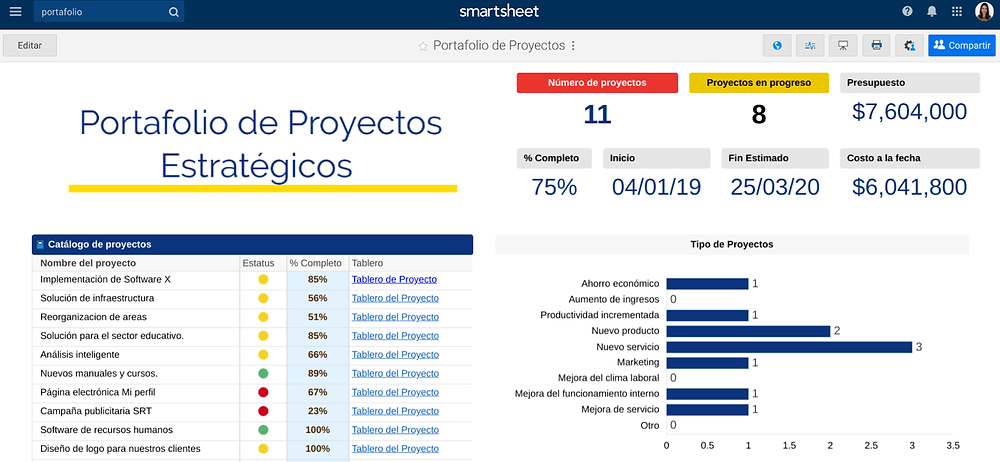
Task: Open the user profile avatar
Action: [984, 11]
